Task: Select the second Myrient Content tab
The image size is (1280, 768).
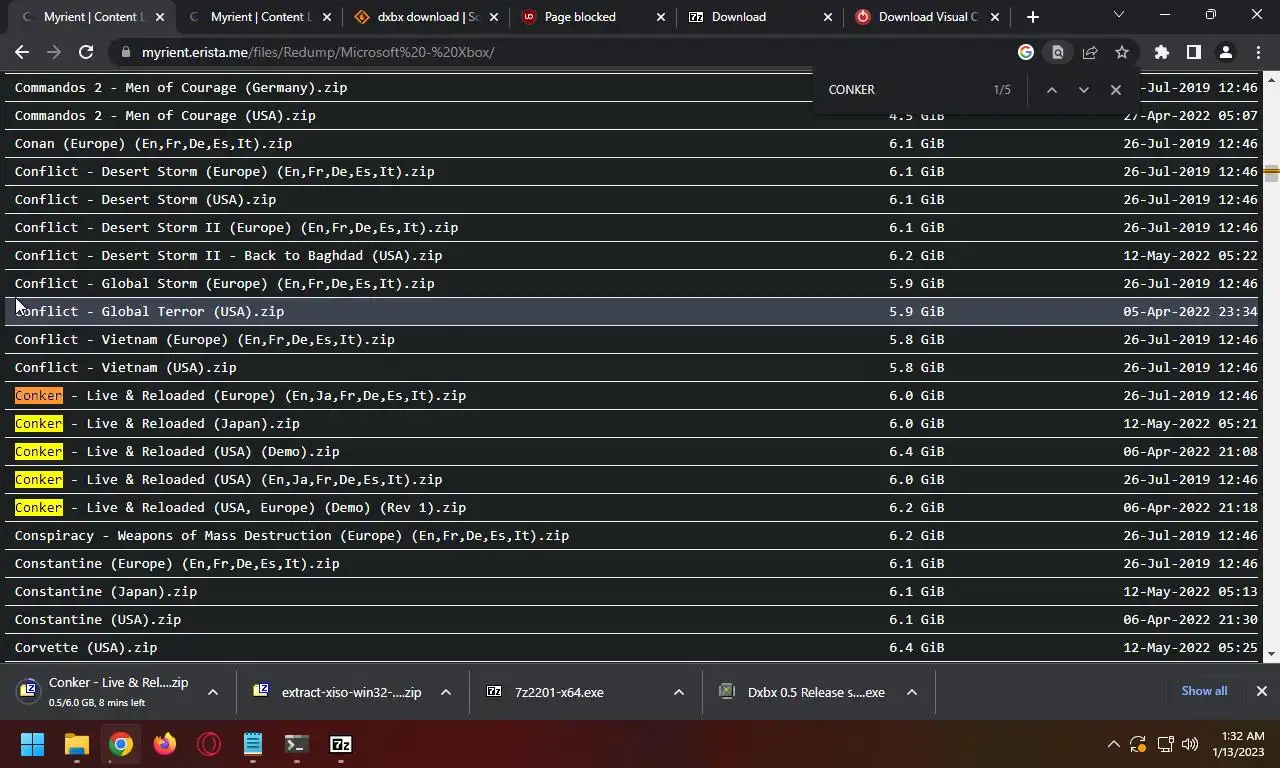Action: [x=260, y=17]
